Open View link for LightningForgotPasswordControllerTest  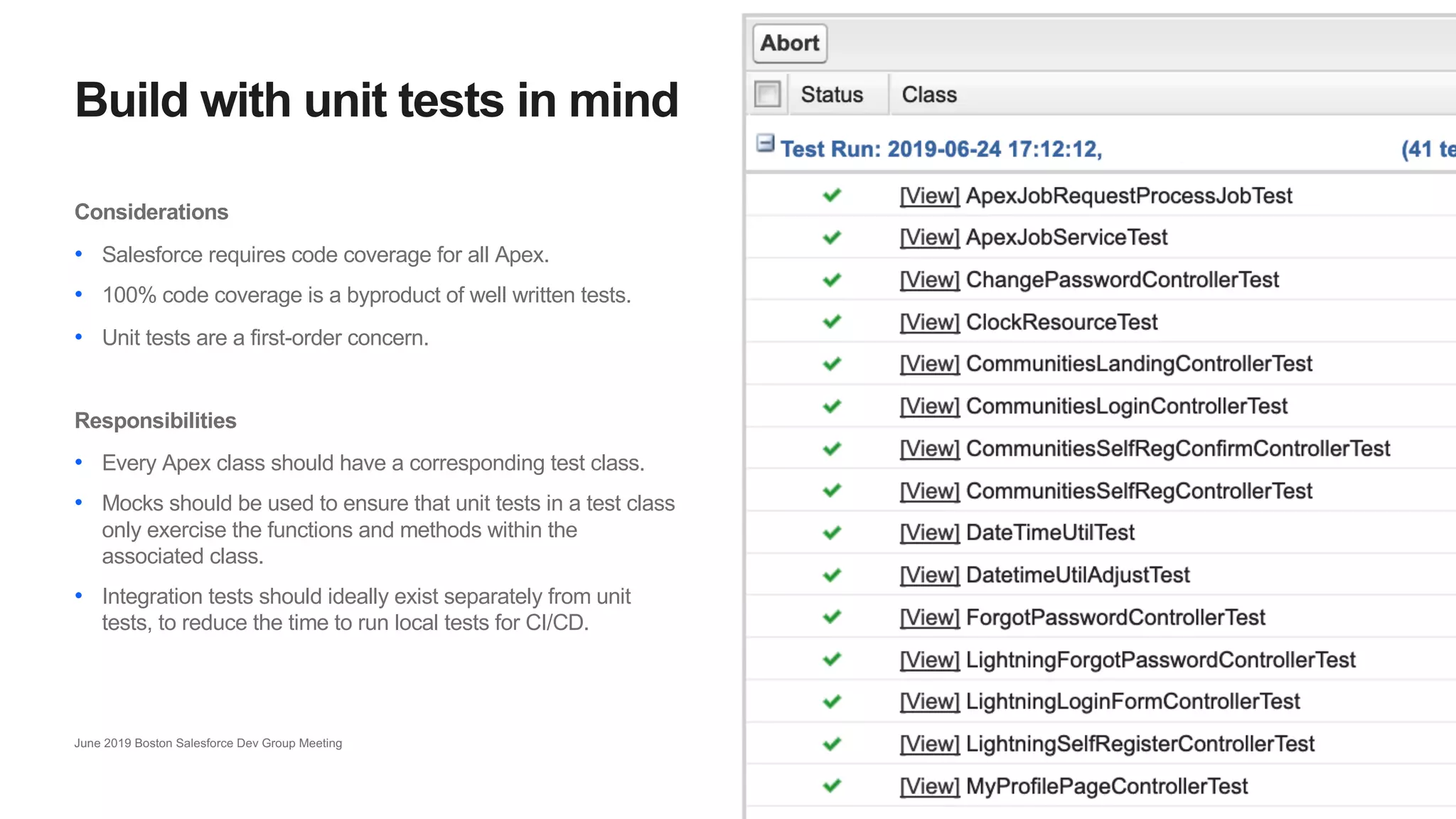pyautogui.click(x=930, y=660)
